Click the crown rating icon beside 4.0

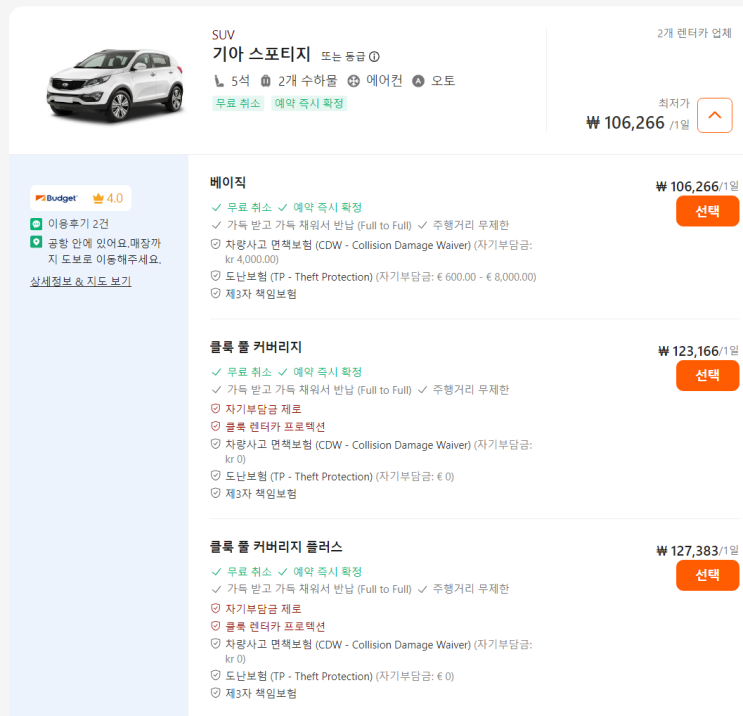point(98,198)
